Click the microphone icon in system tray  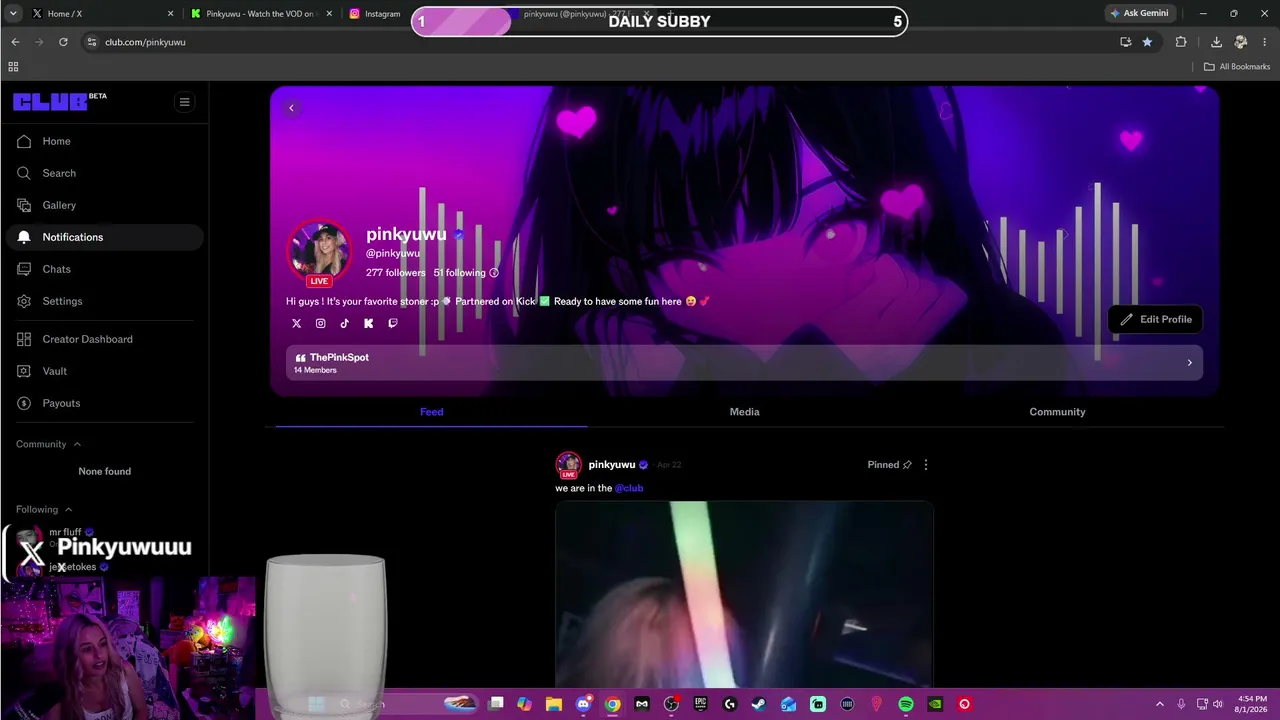pyautogui.click(x=1181, y=704)
